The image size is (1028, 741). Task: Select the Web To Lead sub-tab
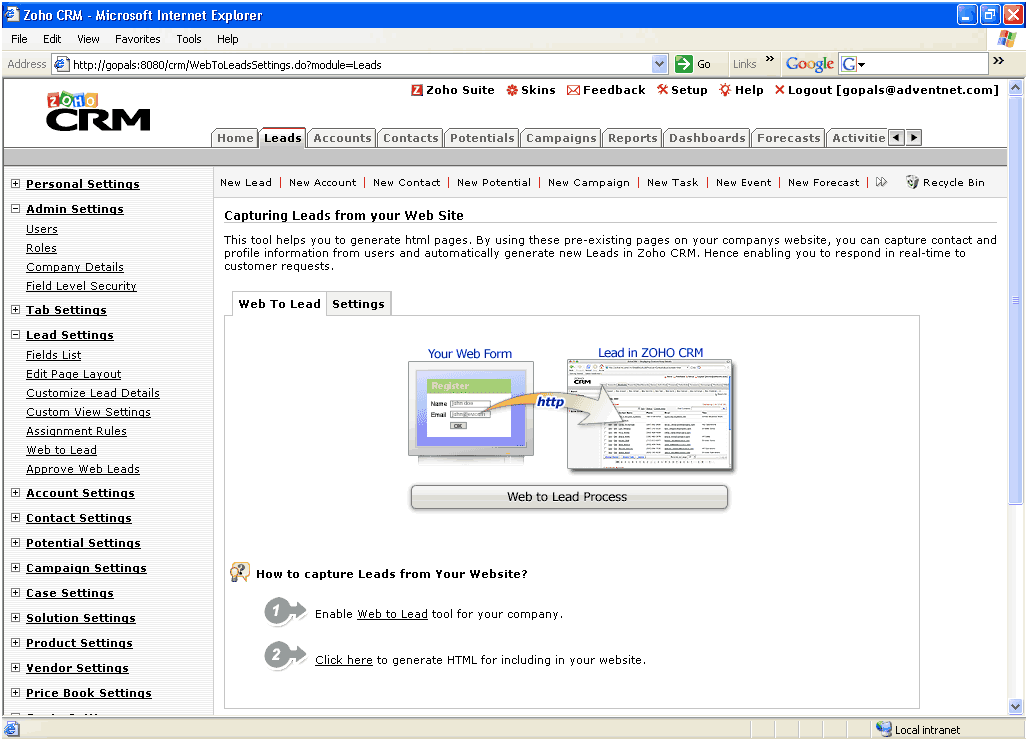click(279, 304)
